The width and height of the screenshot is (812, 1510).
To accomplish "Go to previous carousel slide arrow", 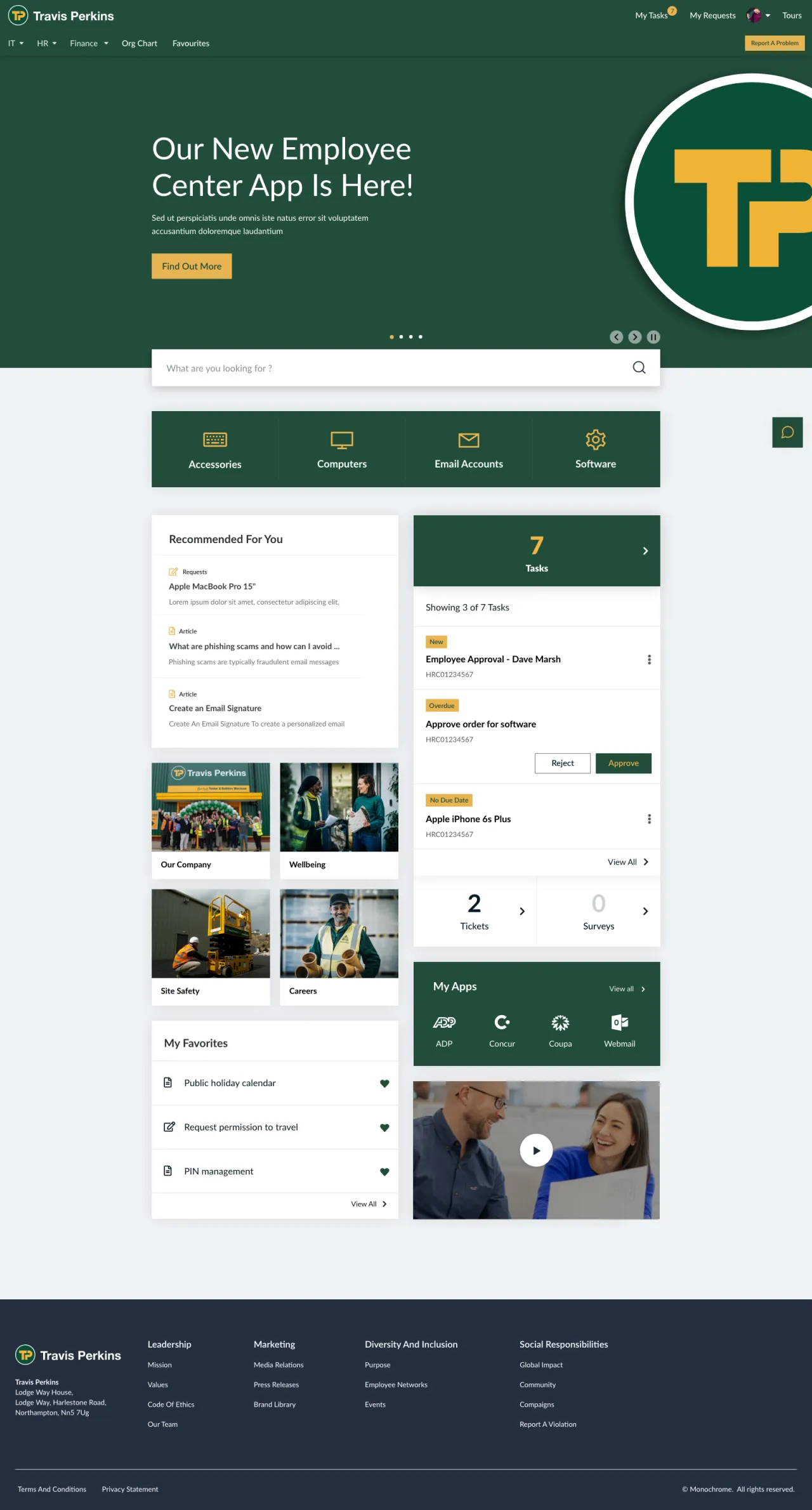I will pos(616,337).
